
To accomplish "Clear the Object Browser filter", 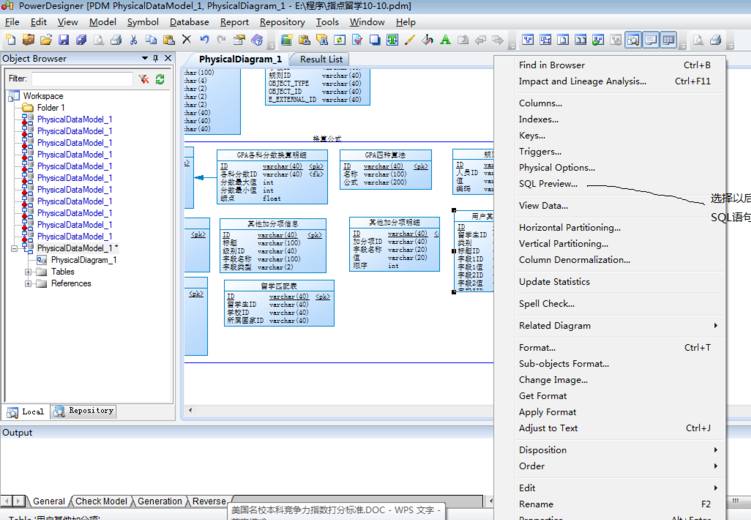I will click(x=144, y=79).
